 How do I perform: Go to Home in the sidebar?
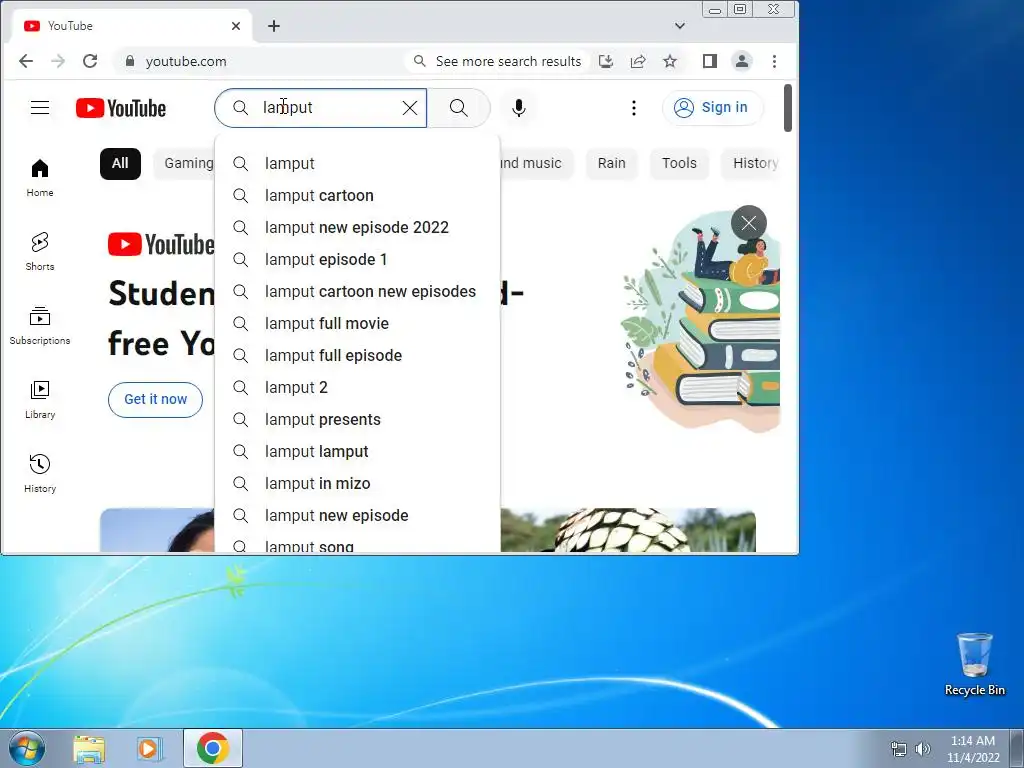(x=40, y=178)
